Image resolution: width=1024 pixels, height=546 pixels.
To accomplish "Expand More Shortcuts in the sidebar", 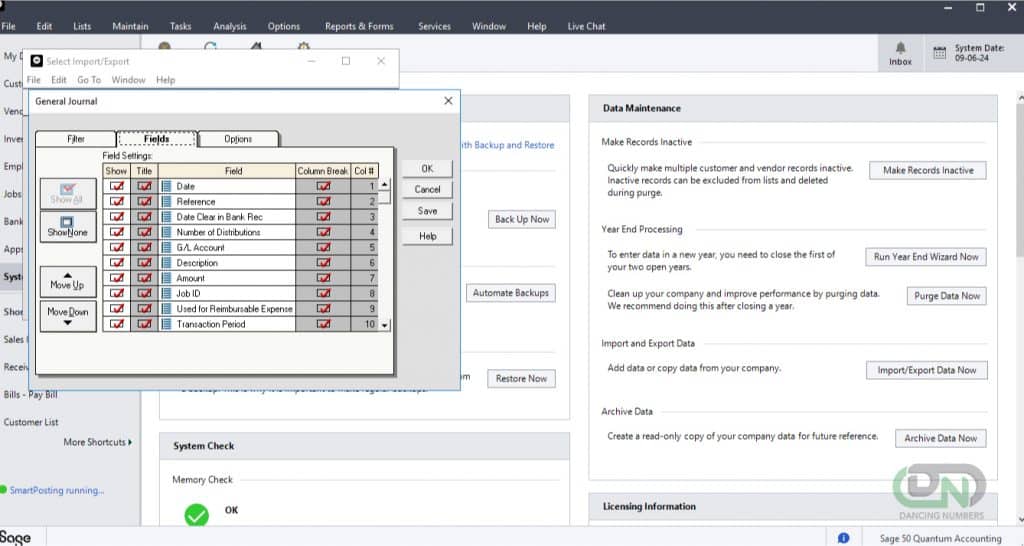I will tap(97, 442).
